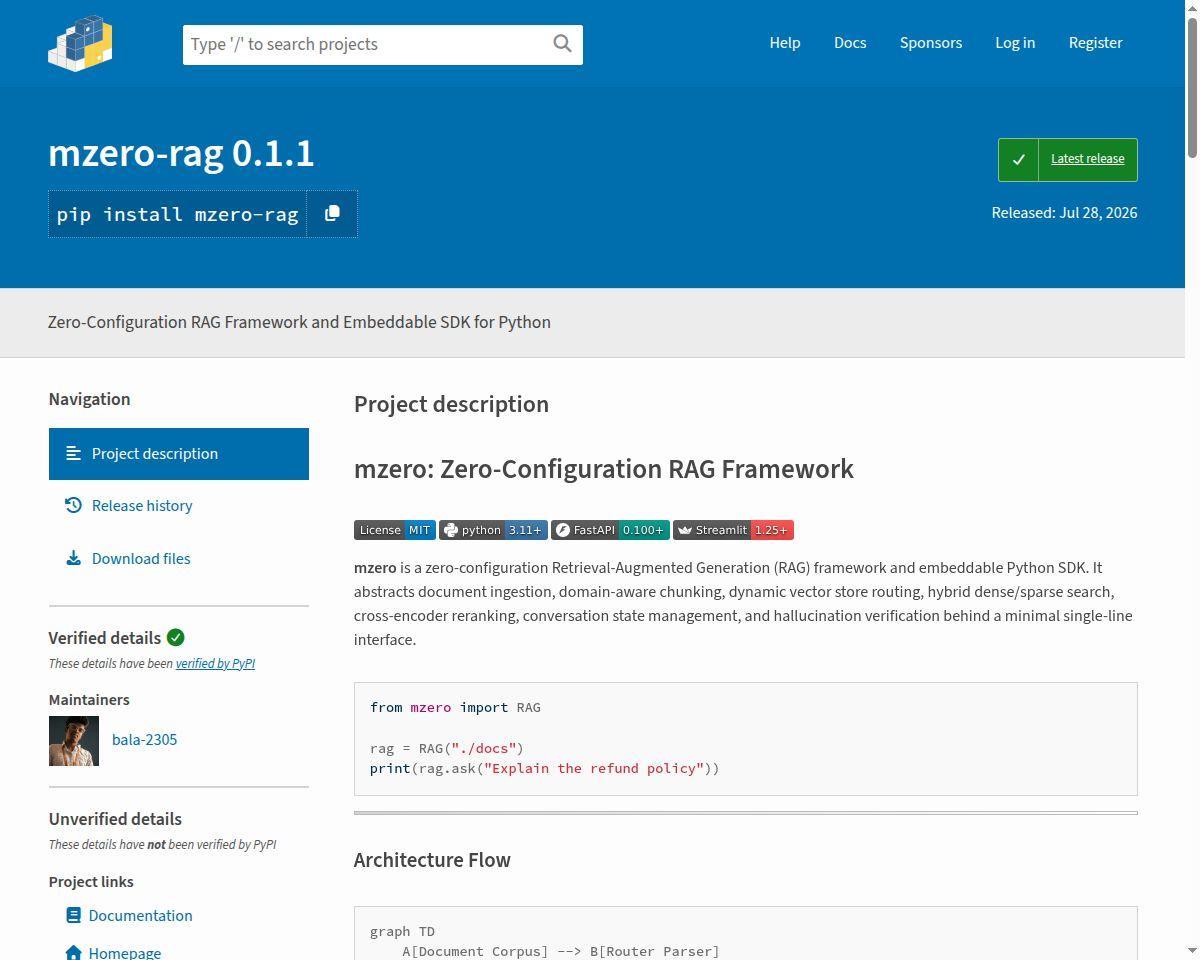Open 'verified by PyPI' link
This screenshot has height=960, width=1200.
215,663
